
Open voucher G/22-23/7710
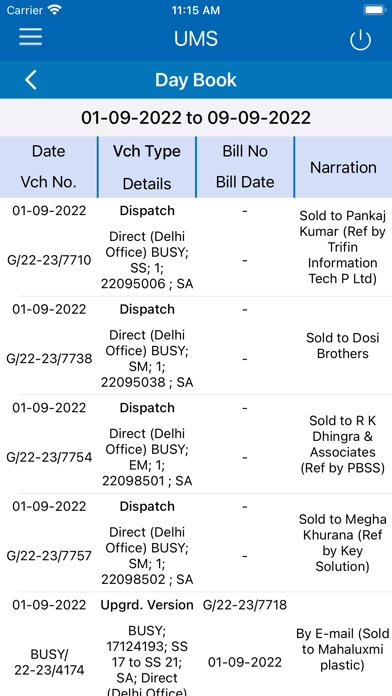49,260
